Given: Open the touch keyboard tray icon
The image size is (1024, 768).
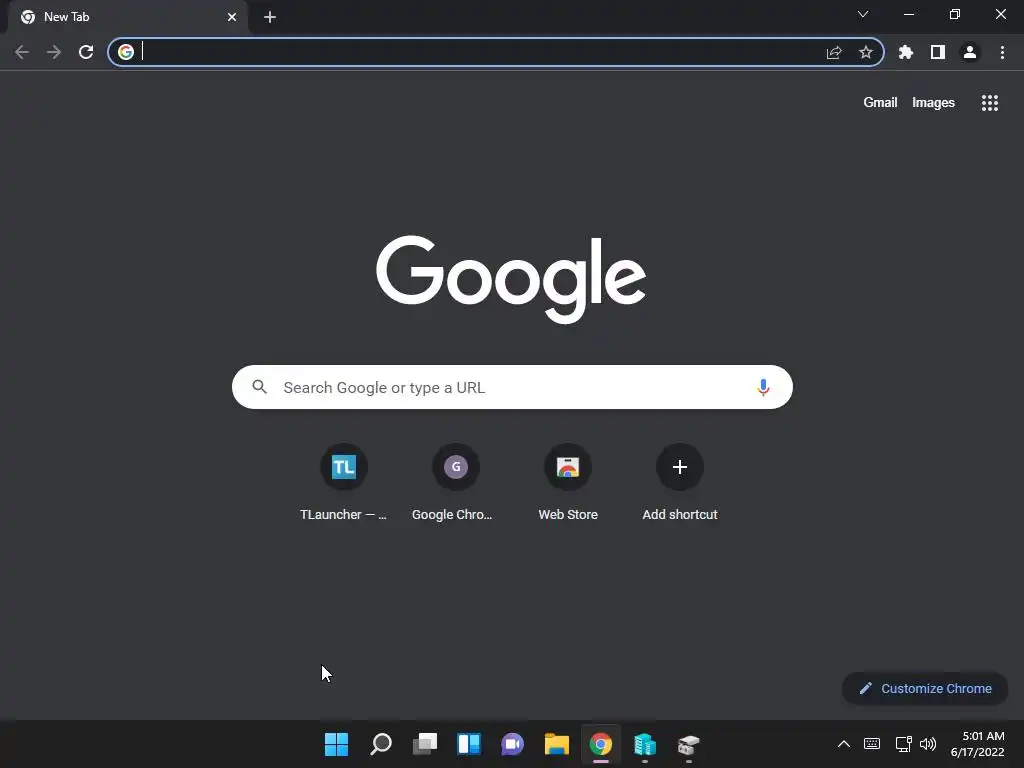Looking at the screenshot, I should point(872,744).
